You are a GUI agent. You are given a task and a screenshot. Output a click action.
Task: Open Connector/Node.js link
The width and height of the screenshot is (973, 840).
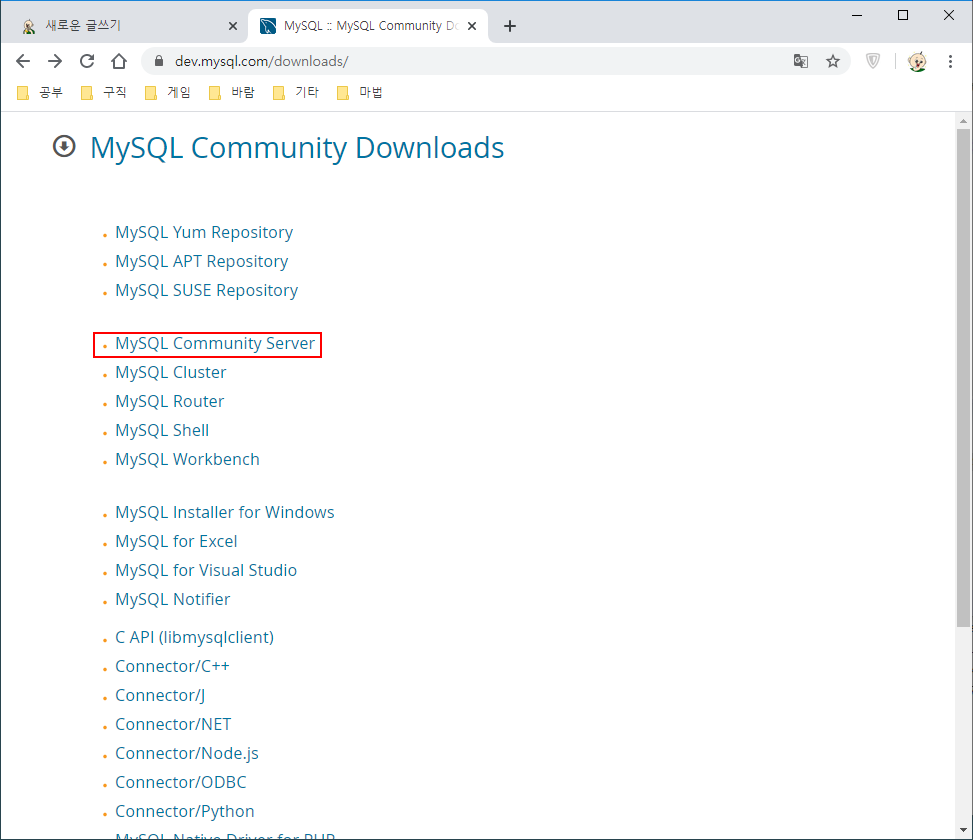click(187, 753)
